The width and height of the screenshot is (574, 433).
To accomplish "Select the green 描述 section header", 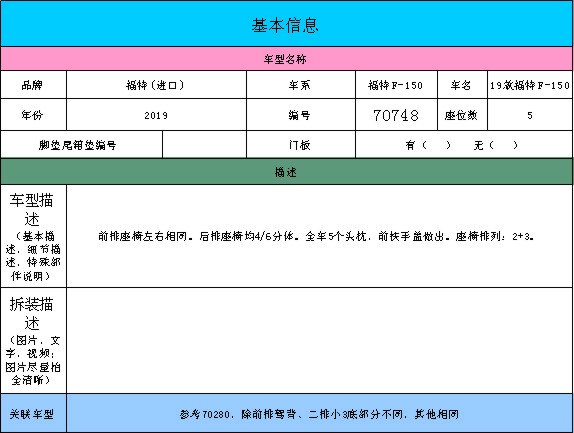I will click(287, 172).
